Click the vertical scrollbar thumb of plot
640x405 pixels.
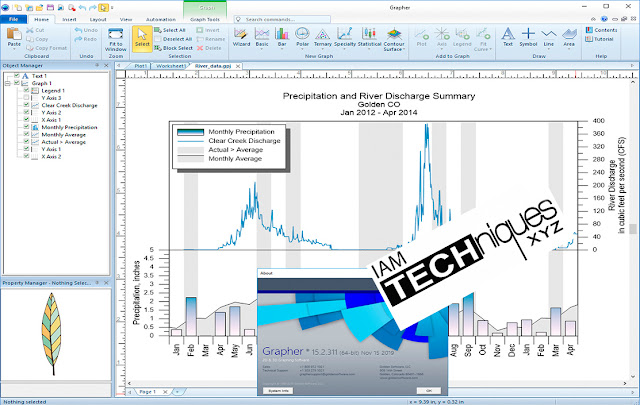tap(633, 229)
